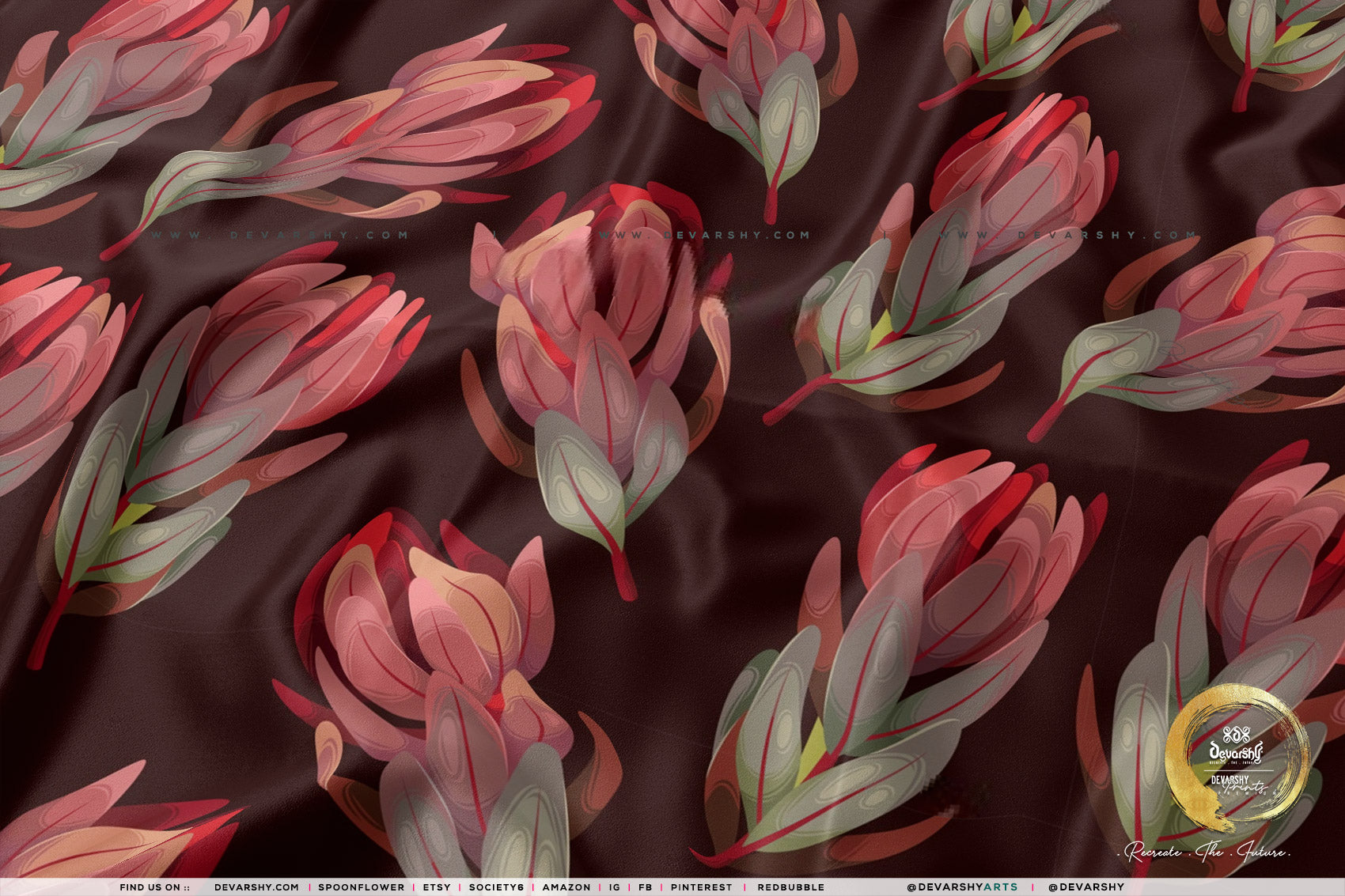This screenshot has height=896, width=1345.
Task: Click the Recreate The Future tagline
Action: tap(1208, 853)
